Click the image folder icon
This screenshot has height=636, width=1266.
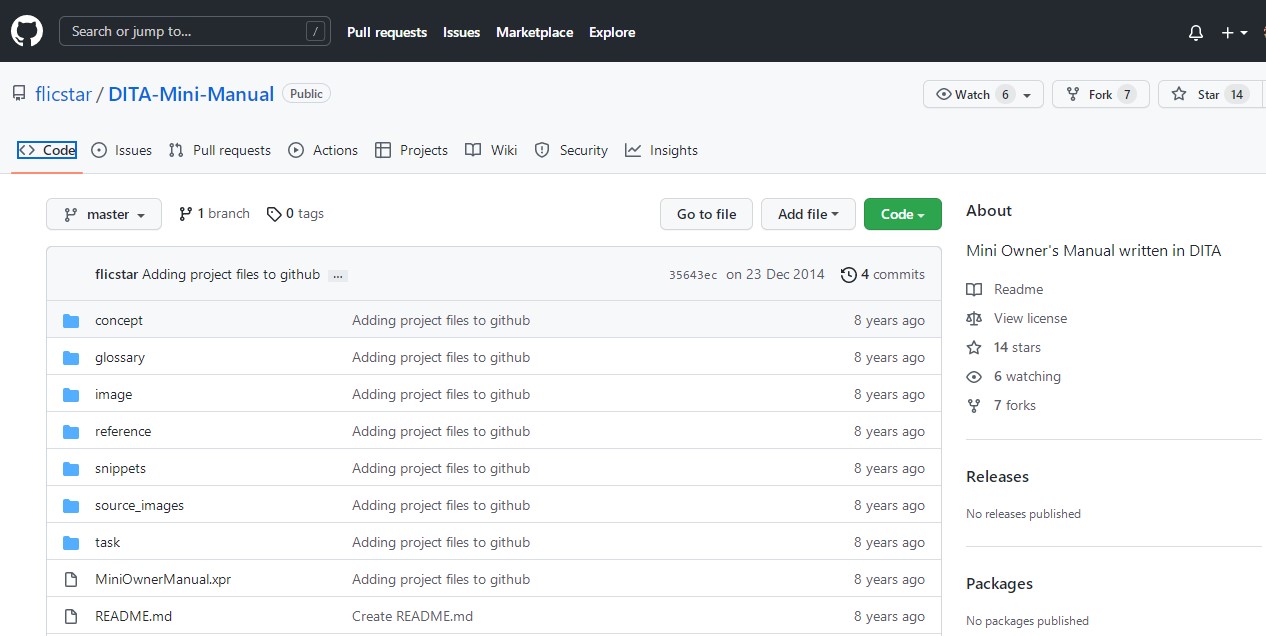[x=71, y=395]
